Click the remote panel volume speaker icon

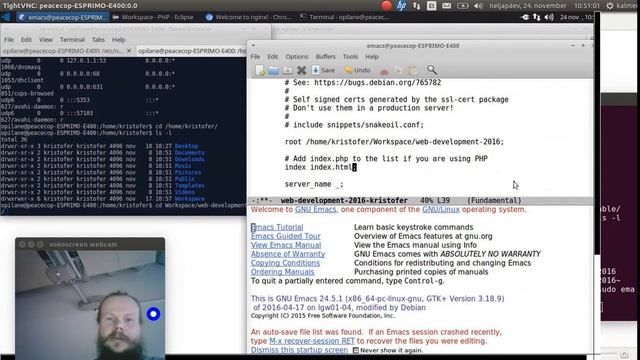click(x=549, y=17)
